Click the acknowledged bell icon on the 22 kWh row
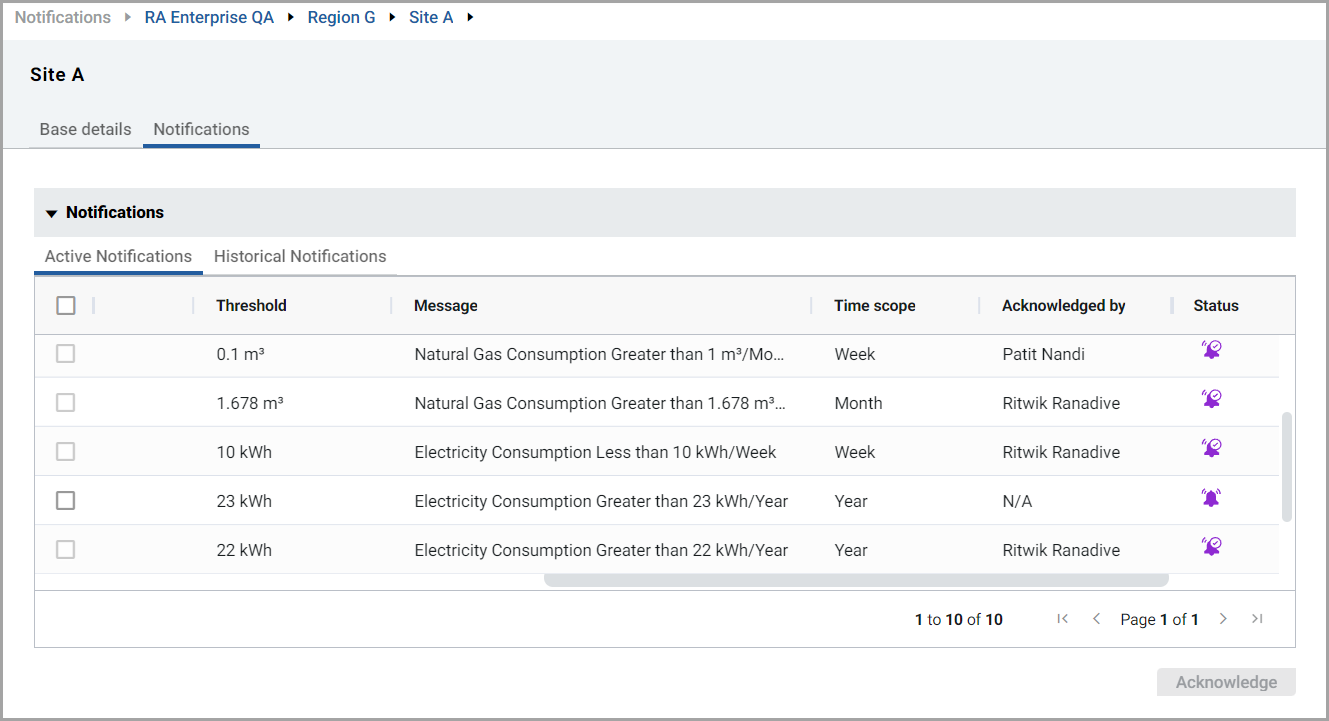 click(x=1211, y=545)
